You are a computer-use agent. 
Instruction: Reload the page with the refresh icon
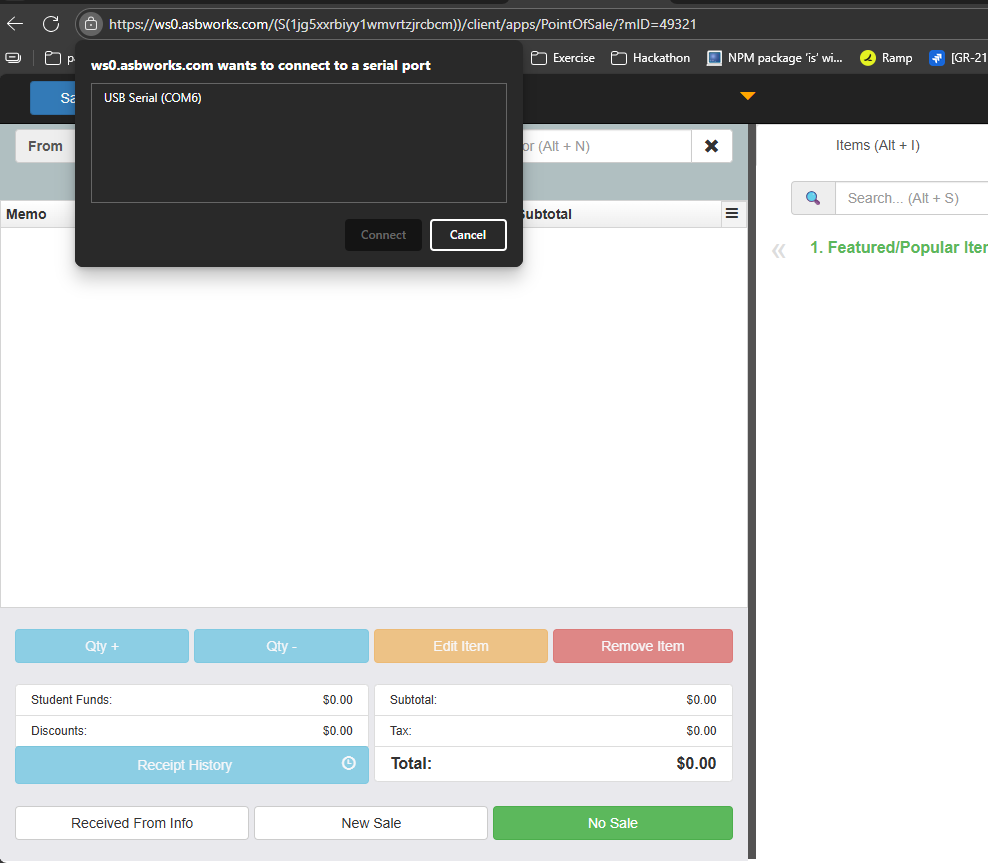click(51, 24)
